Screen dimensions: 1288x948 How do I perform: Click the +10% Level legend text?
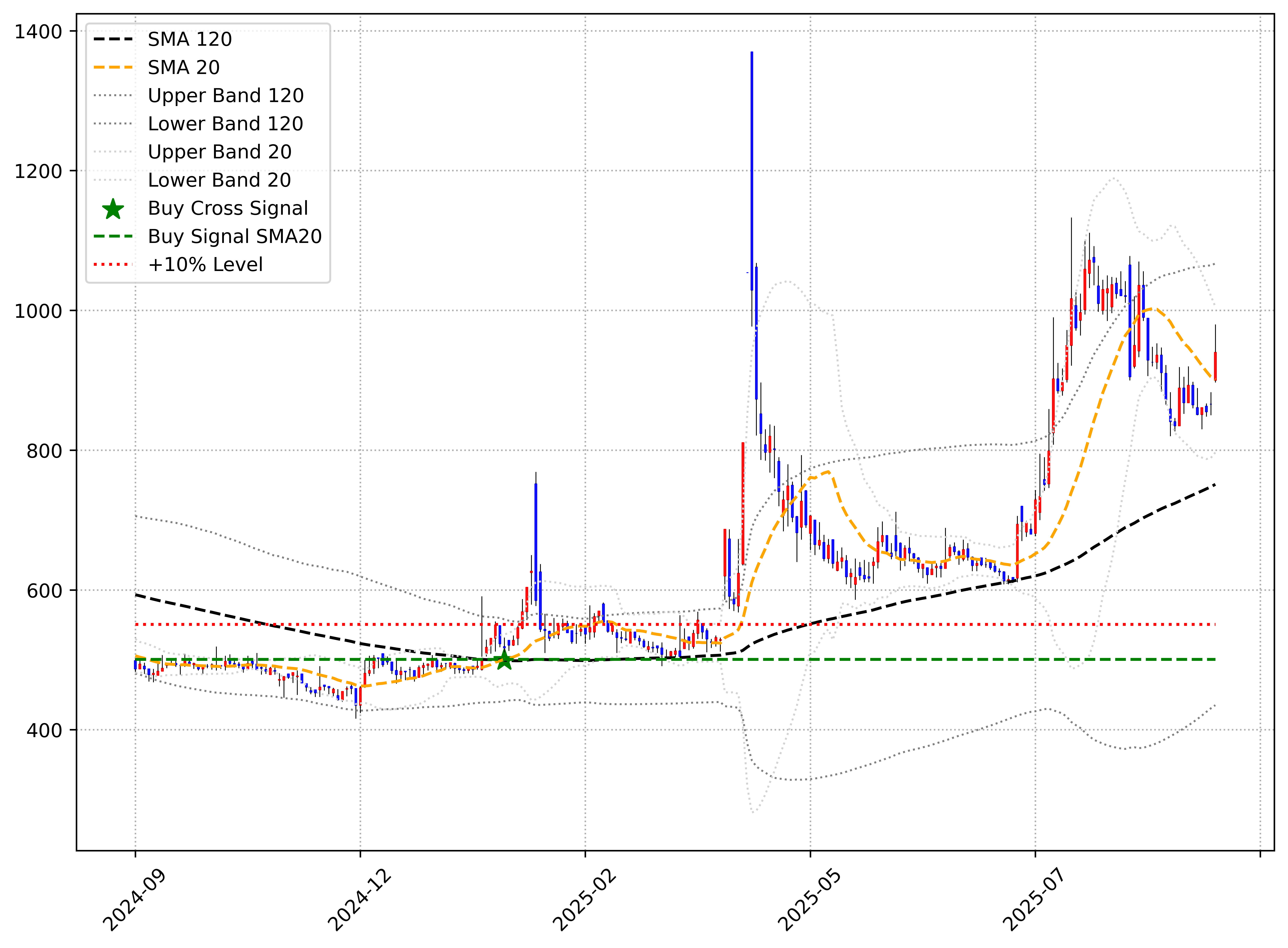tap(206, 265)
